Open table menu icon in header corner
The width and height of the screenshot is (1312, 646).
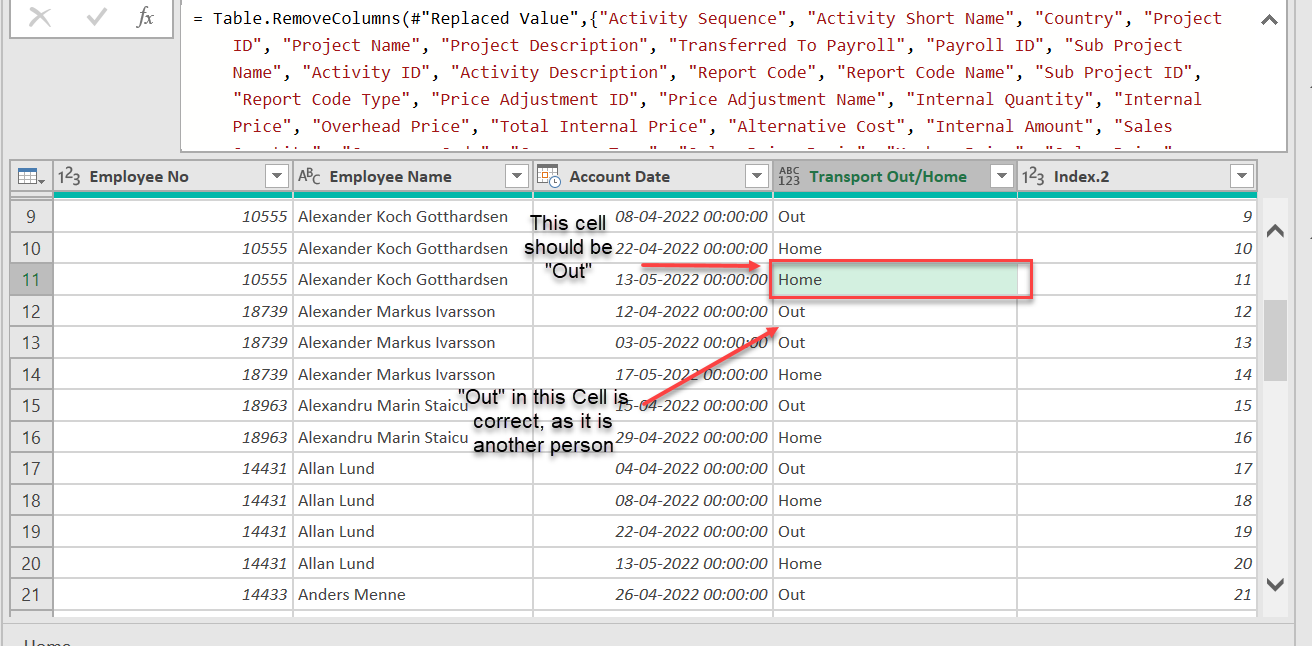point(31,176)
